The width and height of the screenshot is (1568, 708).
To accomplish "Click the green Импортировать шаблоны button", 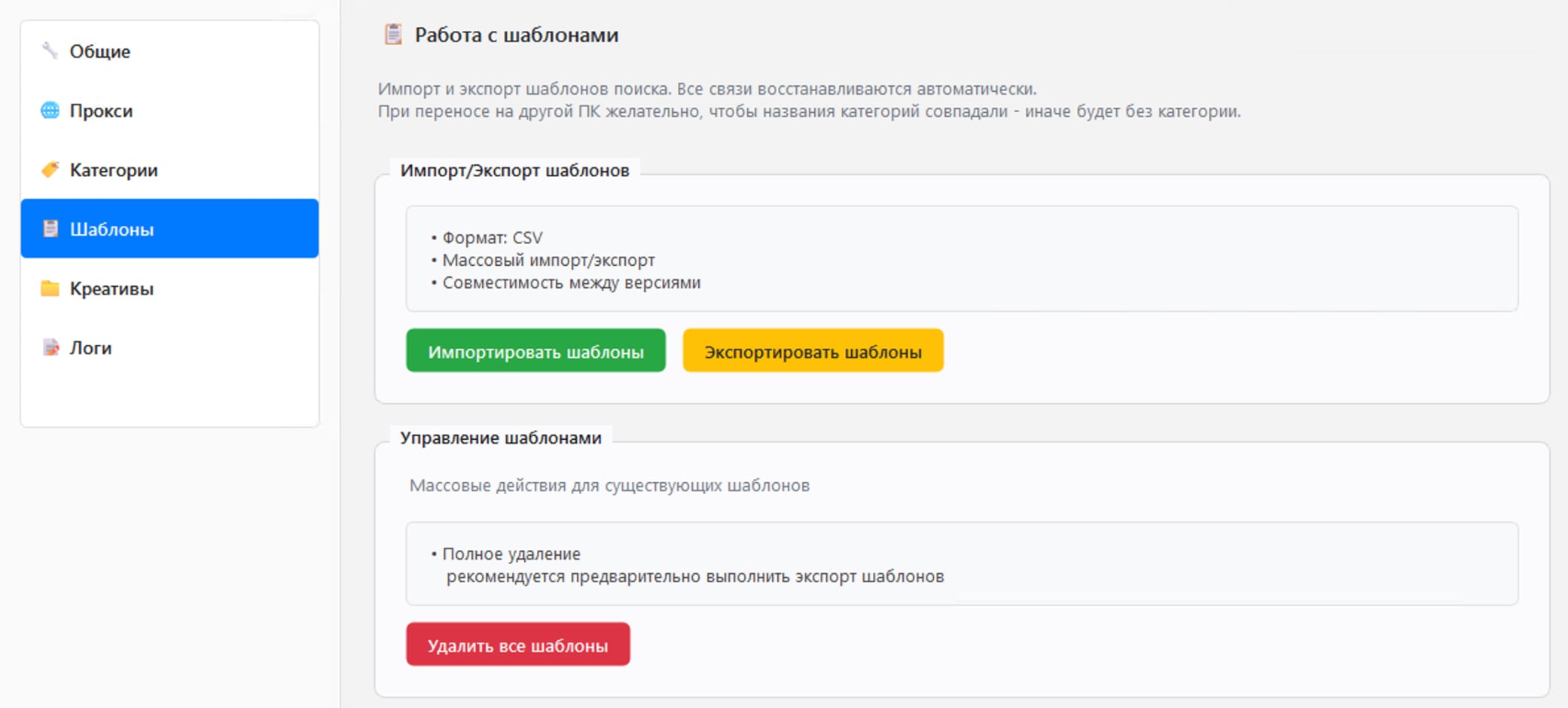I will pyautogui.click(x=535, y=351).
